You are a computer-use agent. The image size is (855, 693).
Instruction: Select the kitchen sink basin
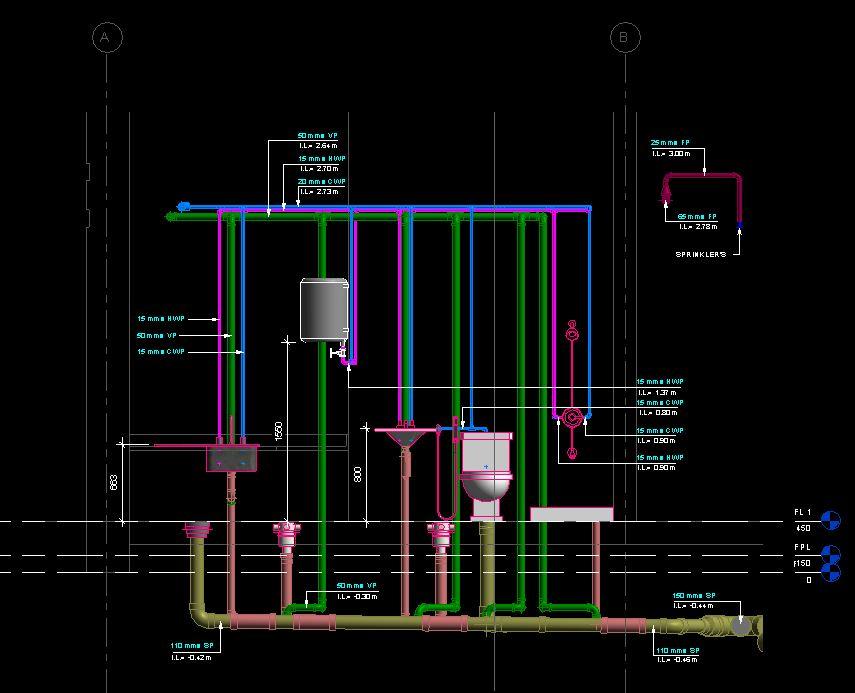232,458
